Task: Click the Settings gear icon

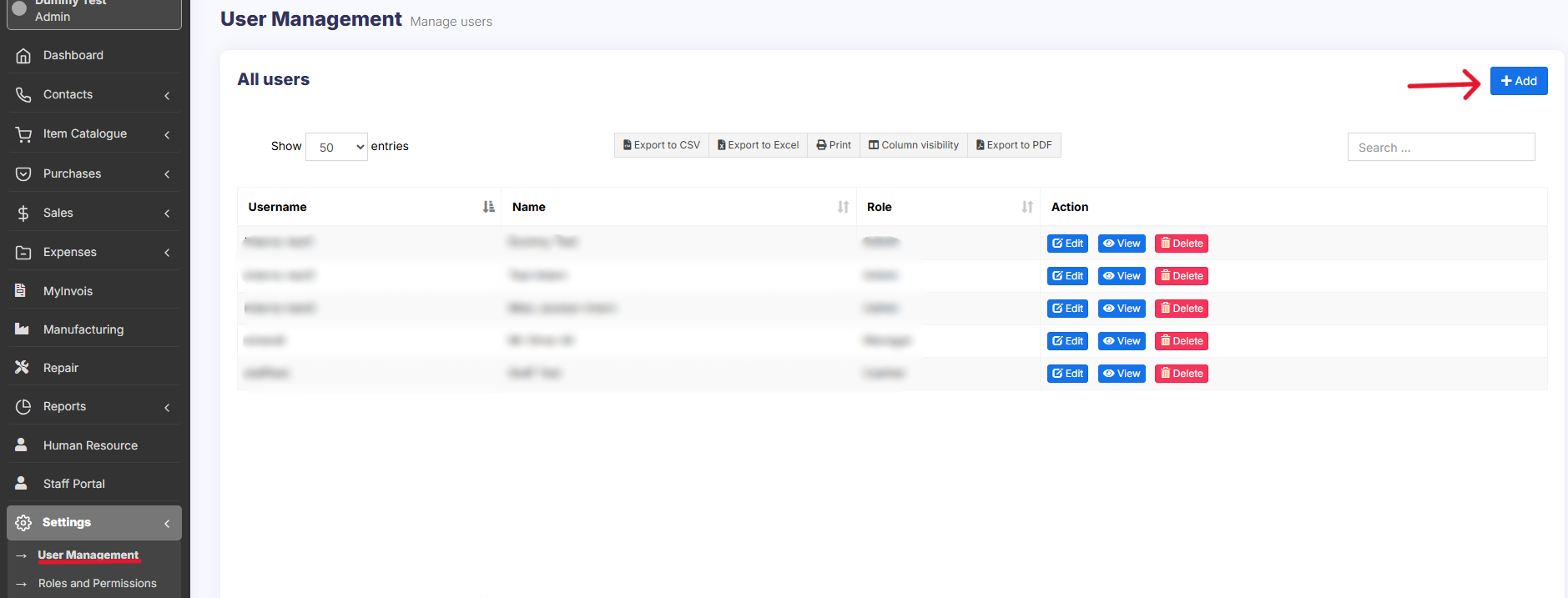Action: [23, 523]
